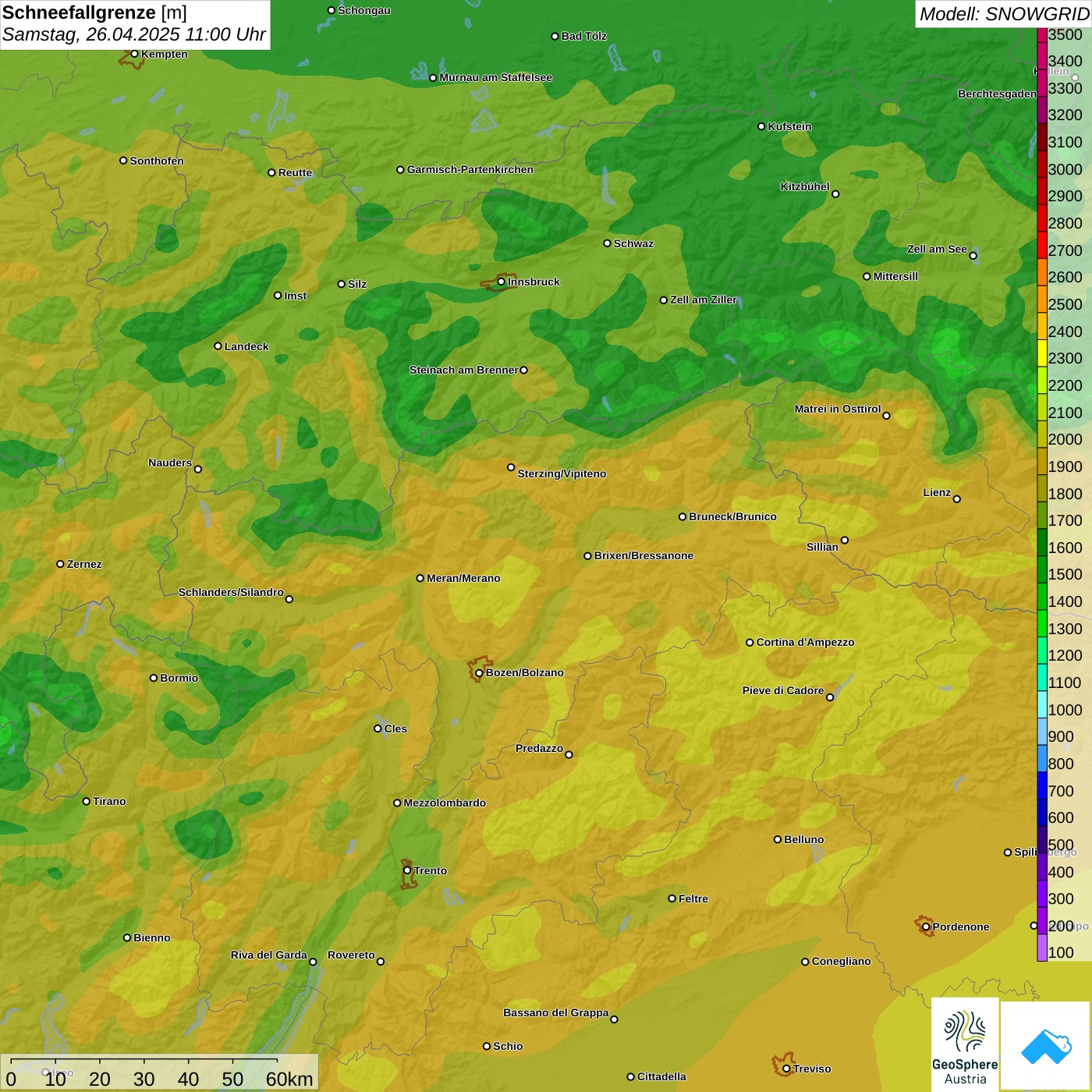
Task: Click the Cortina d'Ampezzo marker dot
Action: pyautogui.click(x=750, y=643)
